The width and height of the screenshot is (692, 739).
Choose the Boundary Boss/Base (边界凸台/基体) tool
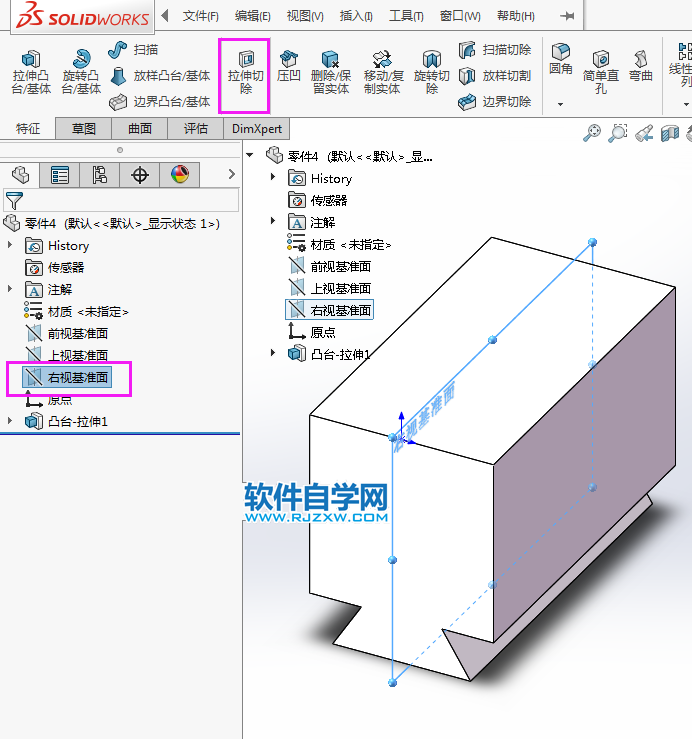(159, 101)
